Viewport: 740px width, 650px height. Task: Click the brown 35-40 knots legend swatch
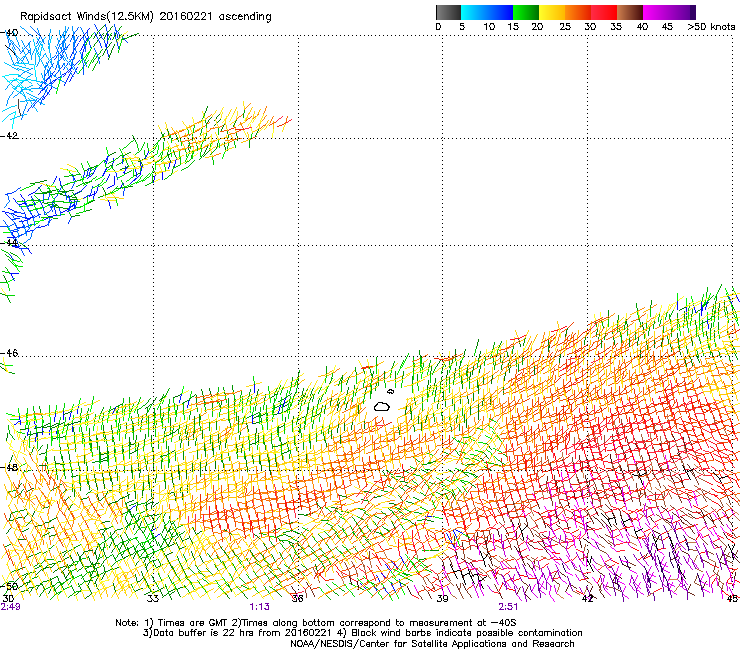pyautogui.click(x=630, y=12)
